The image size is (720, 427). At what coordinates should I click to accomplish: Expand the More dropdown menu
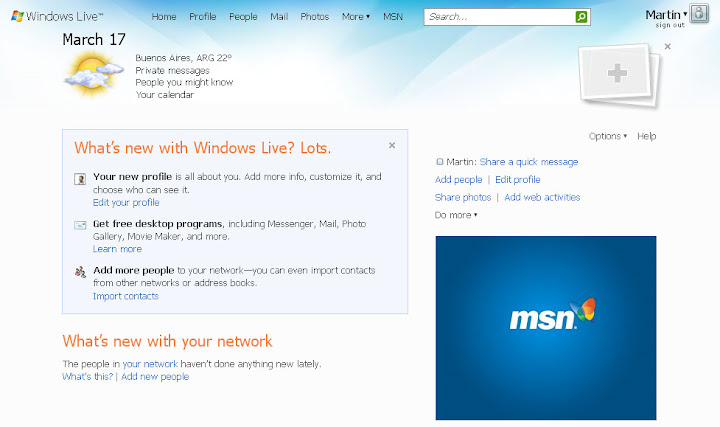(x=355, y=17)
